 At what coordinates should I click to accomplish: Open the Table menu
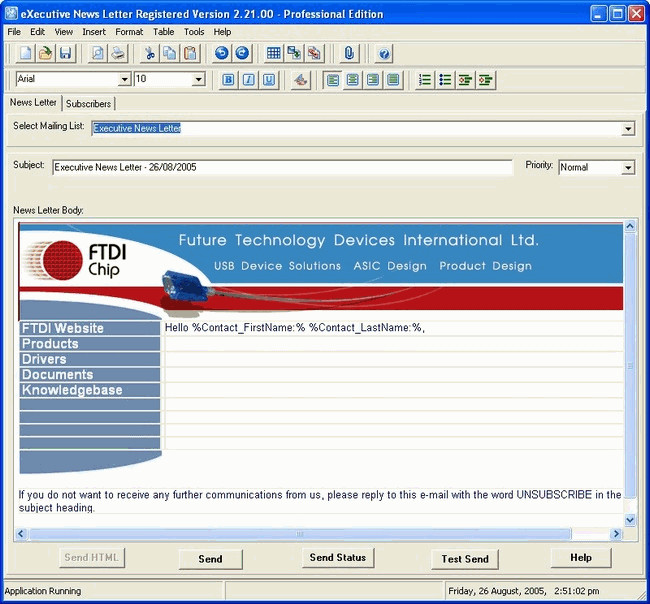[163, 32]
